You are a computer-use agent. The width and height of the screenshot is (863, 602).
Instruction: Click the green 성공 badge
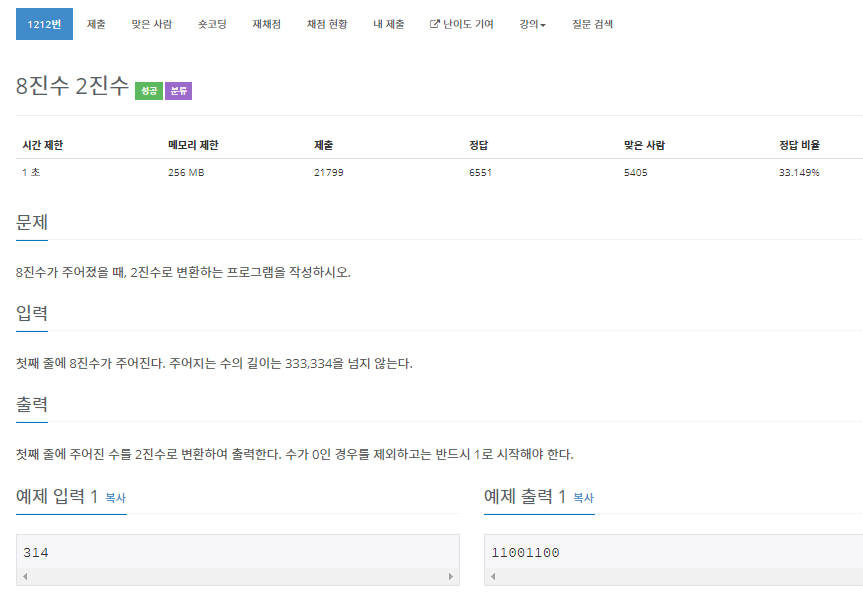(149, 91)
